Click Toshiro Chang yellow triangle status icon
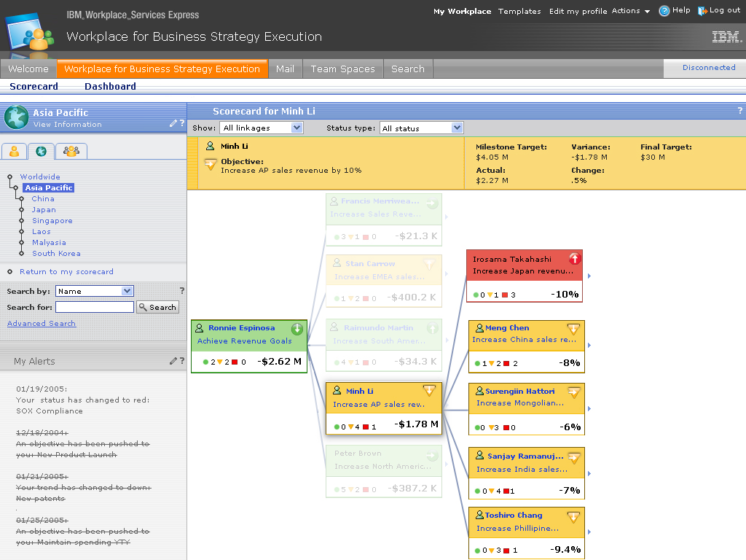Viewport: 746px width, 560px height. pyautogui.click(x=574, y=516)
